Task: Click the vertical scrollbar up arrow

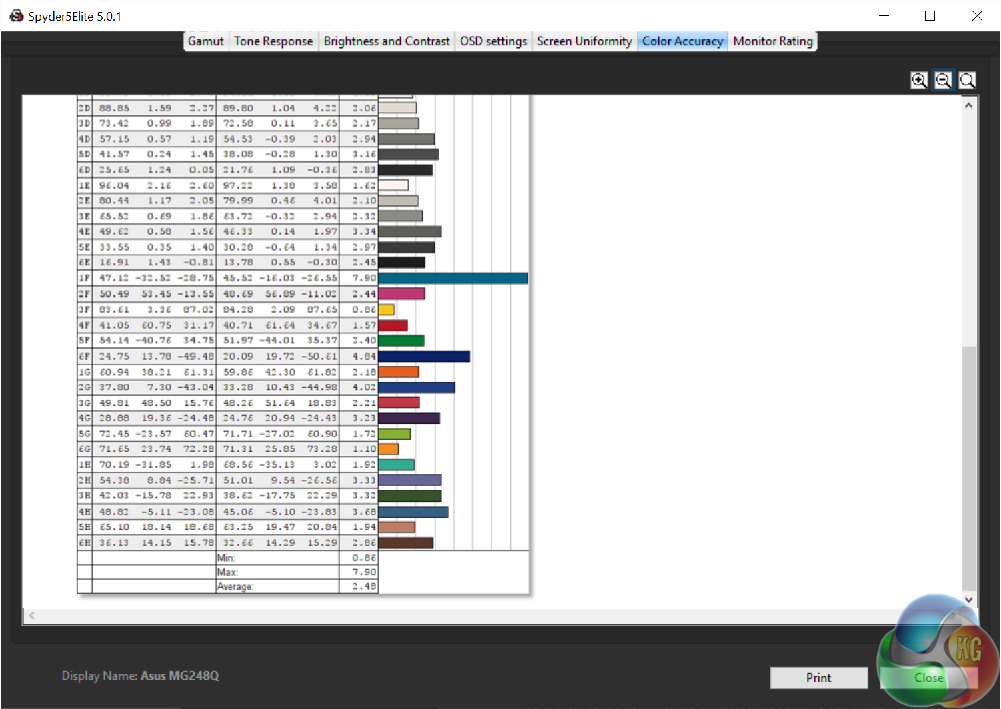Action: click(969, 105)
